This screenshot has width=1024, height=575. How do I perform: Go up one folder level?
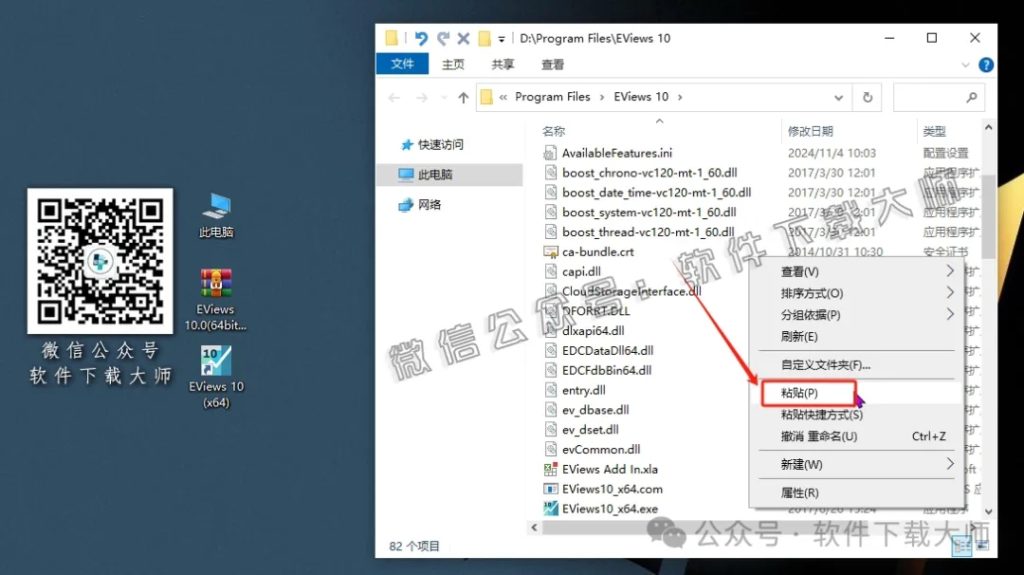click(463, 98)
